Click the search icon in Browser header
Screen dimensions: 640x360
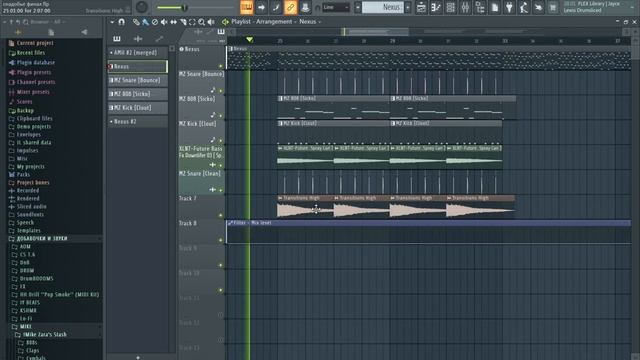[26, 22]
